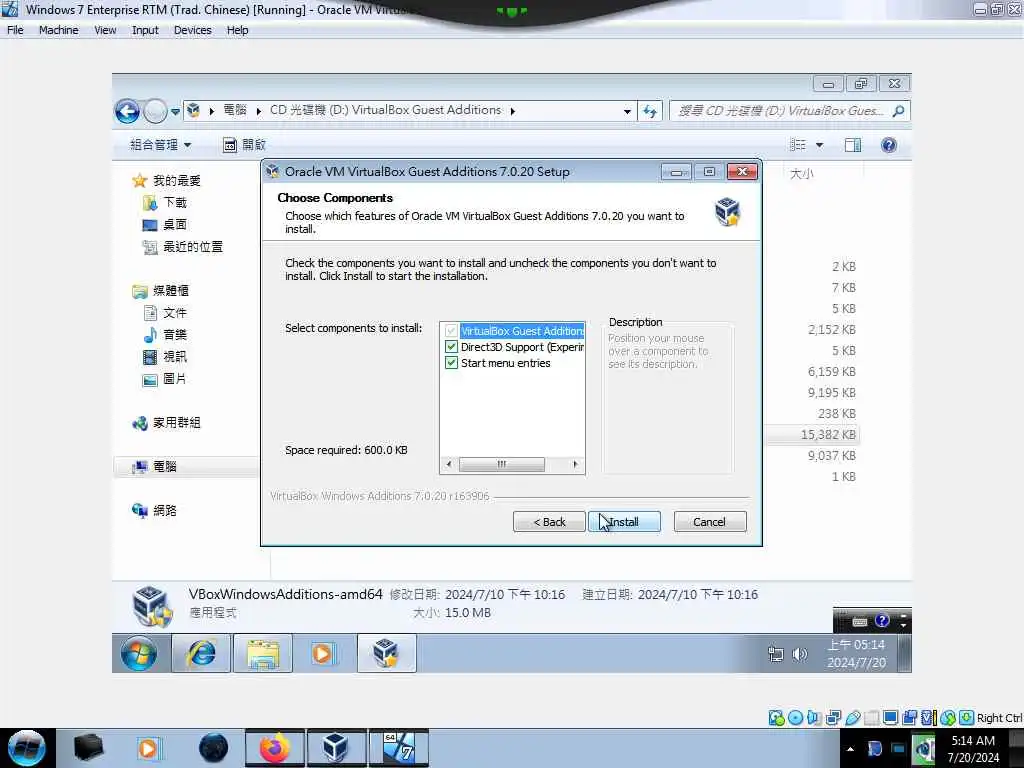1024x768 pixels.
Task: Open File Explorer from guest taskbar
Action: (263, 653)
